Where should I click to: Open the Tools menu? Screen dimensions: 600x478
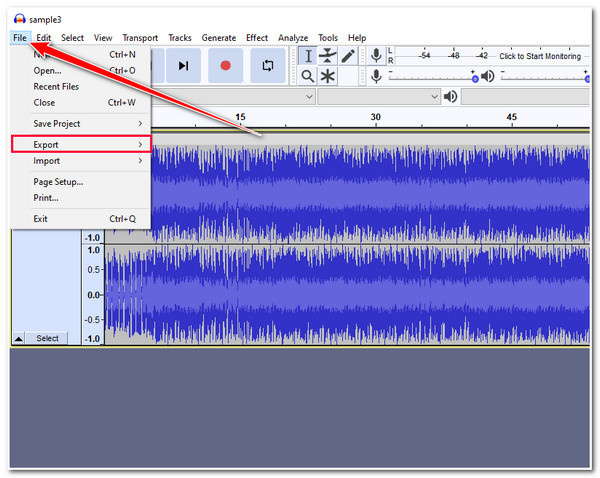point(328,38)
